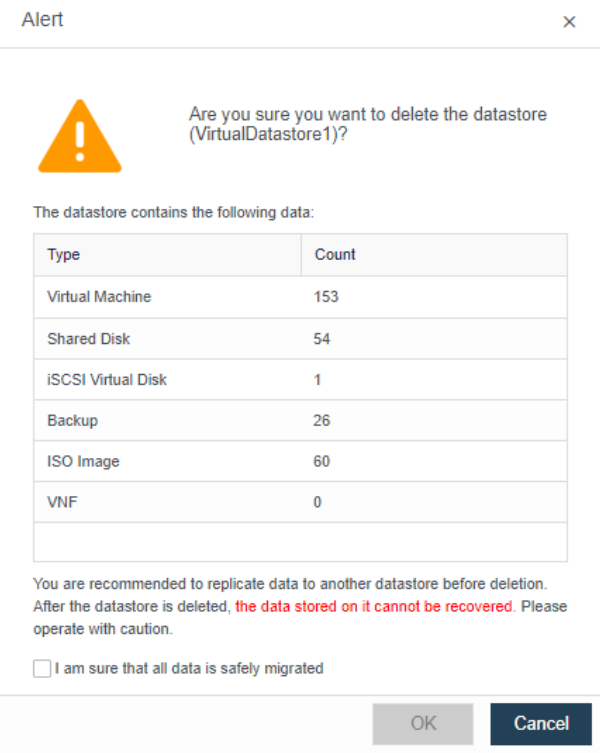Click the Shared Disk count value 54
This screenshot has height=753, width=600.
coord(322,339)
